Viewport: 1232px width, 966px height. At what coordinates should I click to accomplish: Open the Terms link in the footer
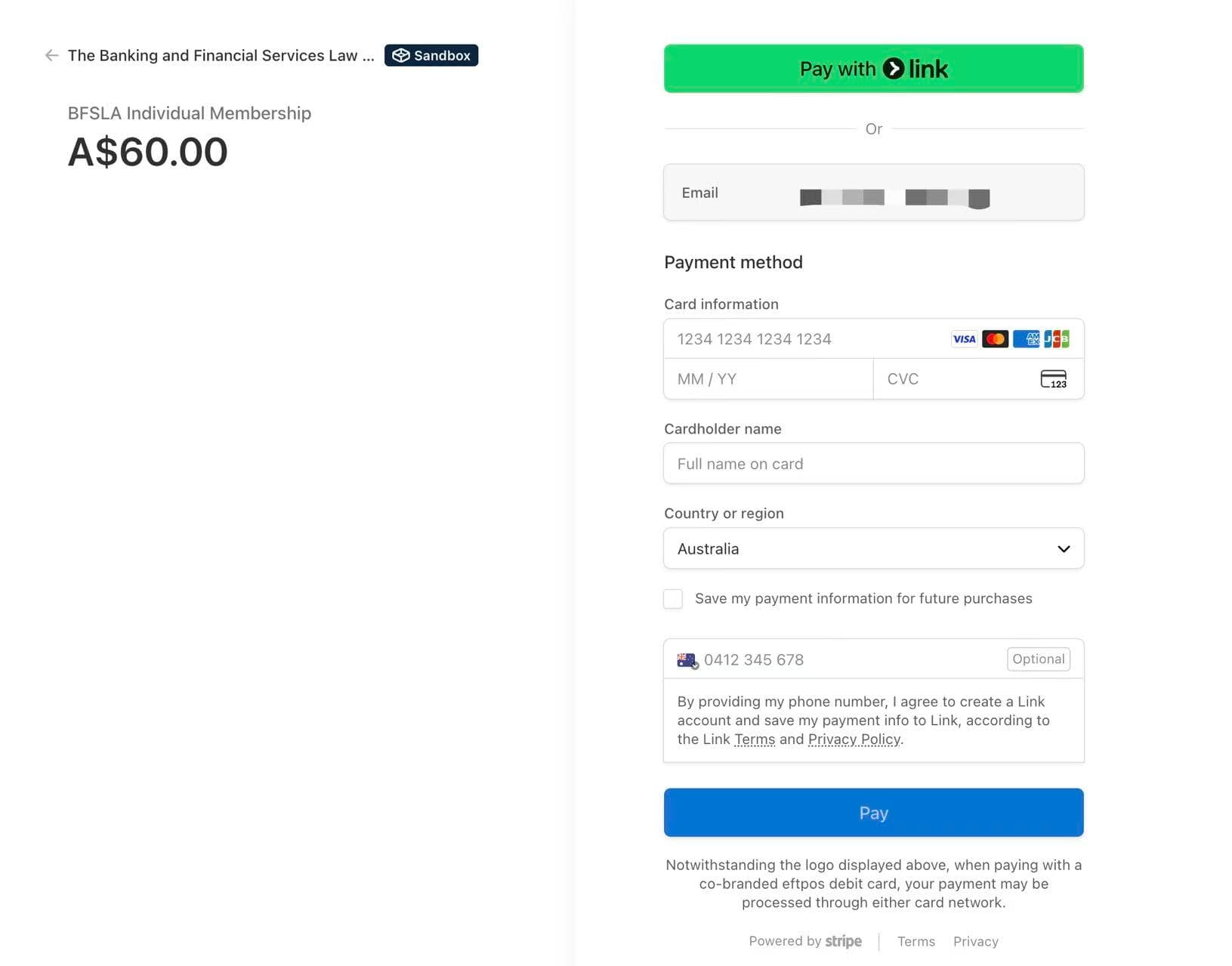pos(916,941)
